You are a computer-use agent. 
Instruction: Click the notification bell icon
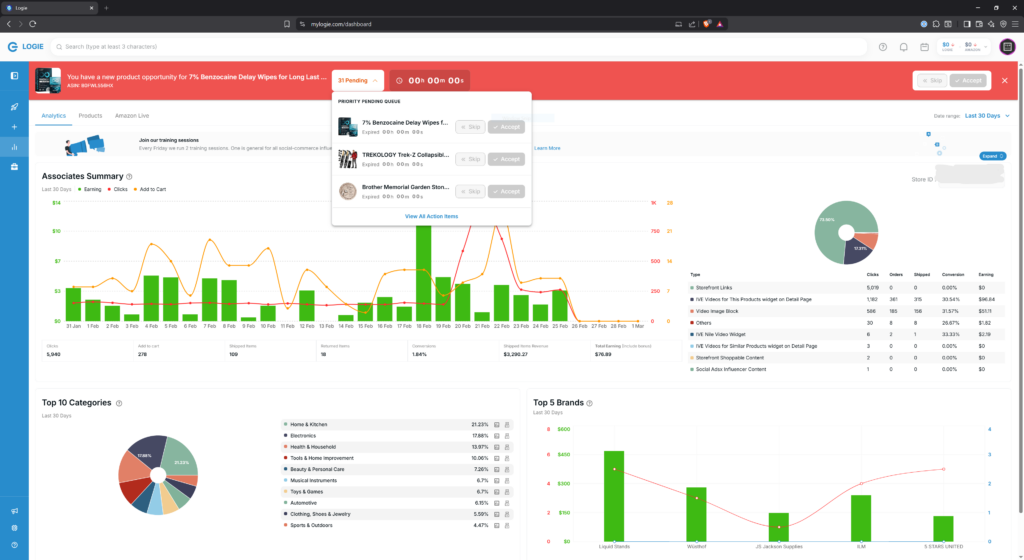point(904,46)
